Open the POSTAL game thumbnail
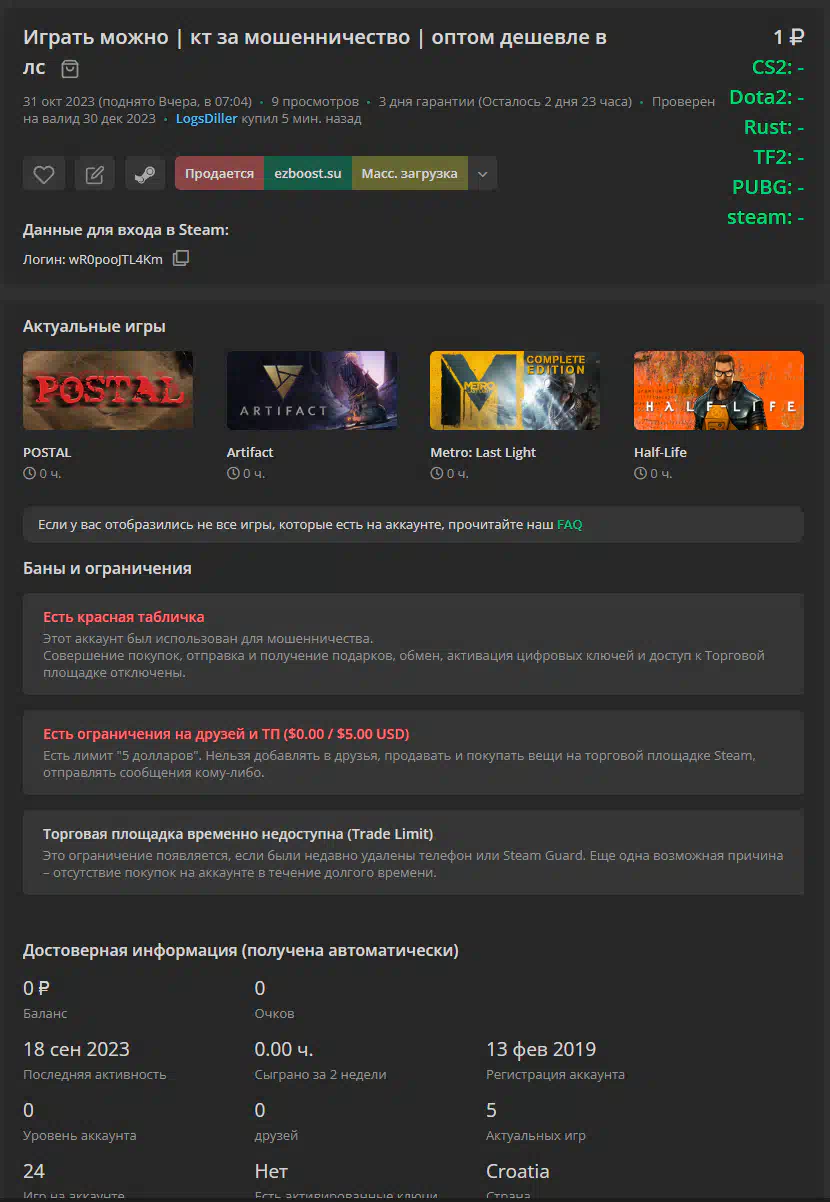The image size is (830, 1202). pyautogui.click(x=108, y=390)
